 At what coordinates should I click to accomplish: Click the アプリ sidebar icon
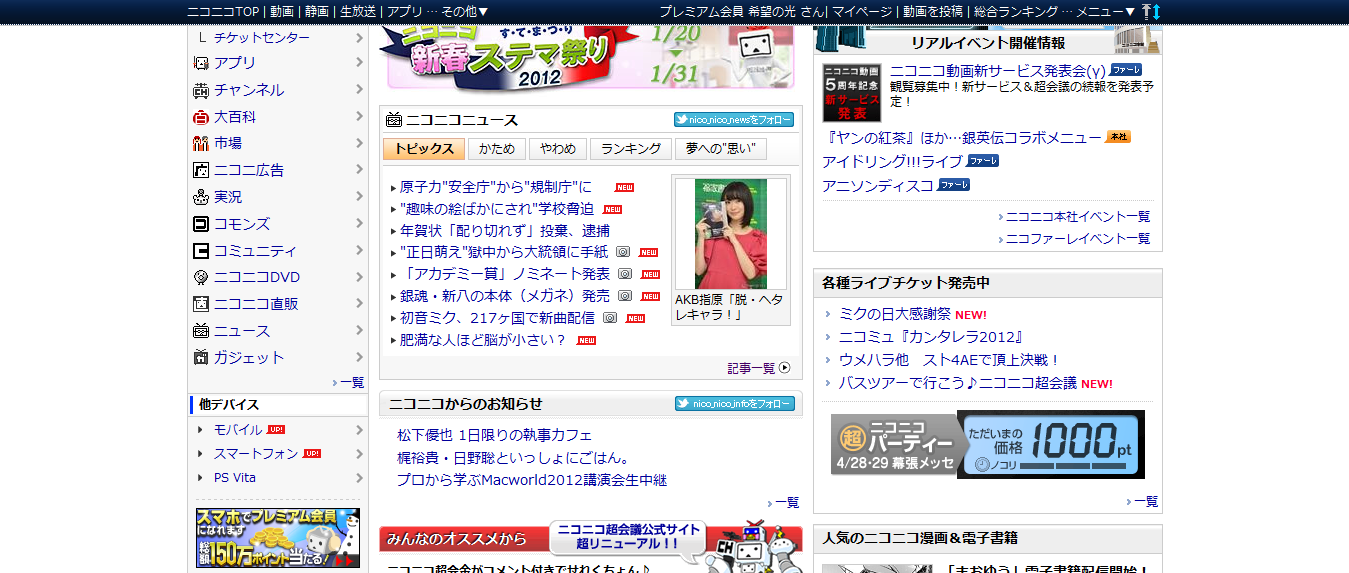click(x=200, y=63)
